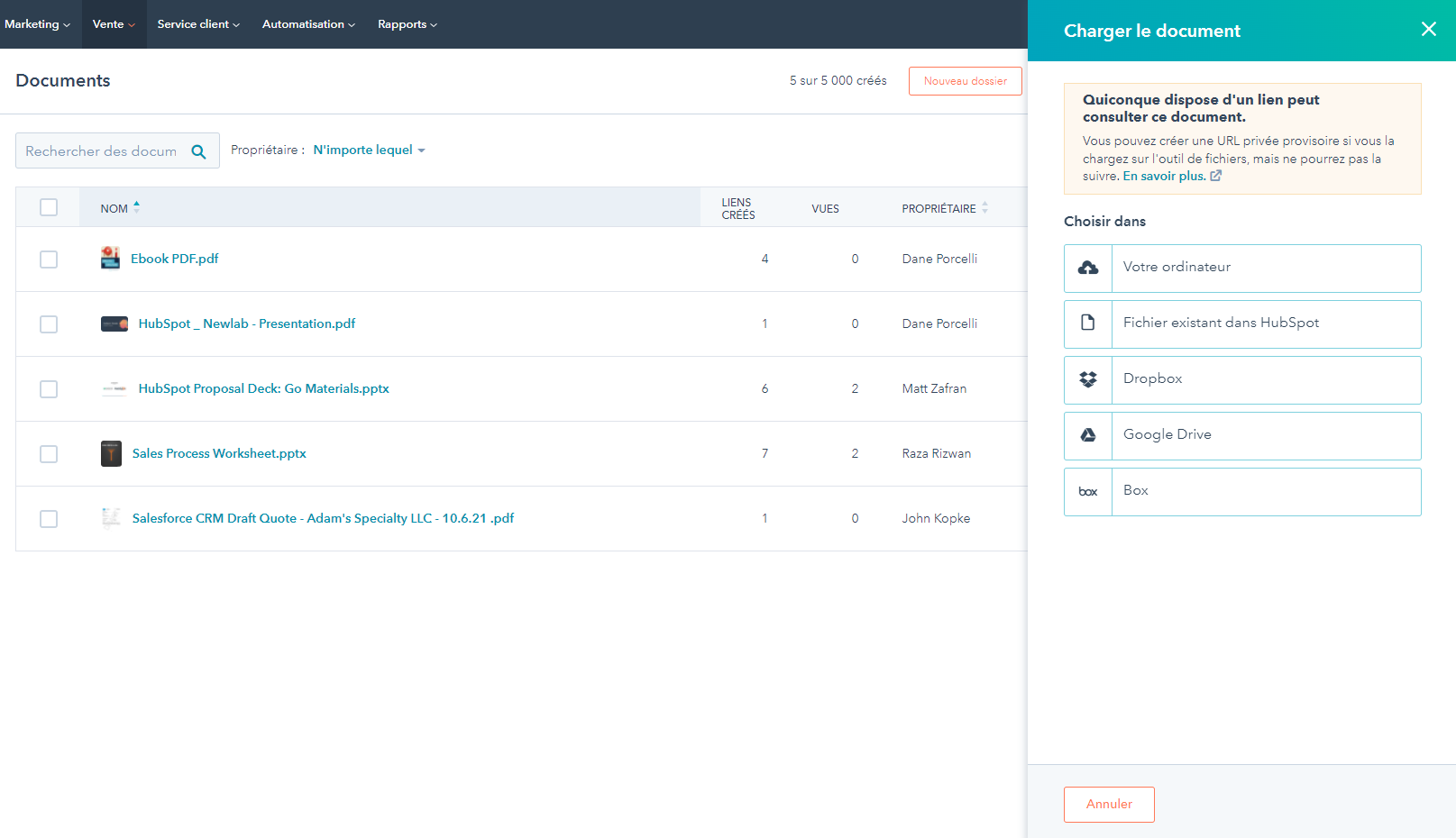Image resolution: width=1456 pixels, height=838 pixels.
Task: Check the checkbox for Sales Process Worksheet.pptx
Action: [48, 454]
